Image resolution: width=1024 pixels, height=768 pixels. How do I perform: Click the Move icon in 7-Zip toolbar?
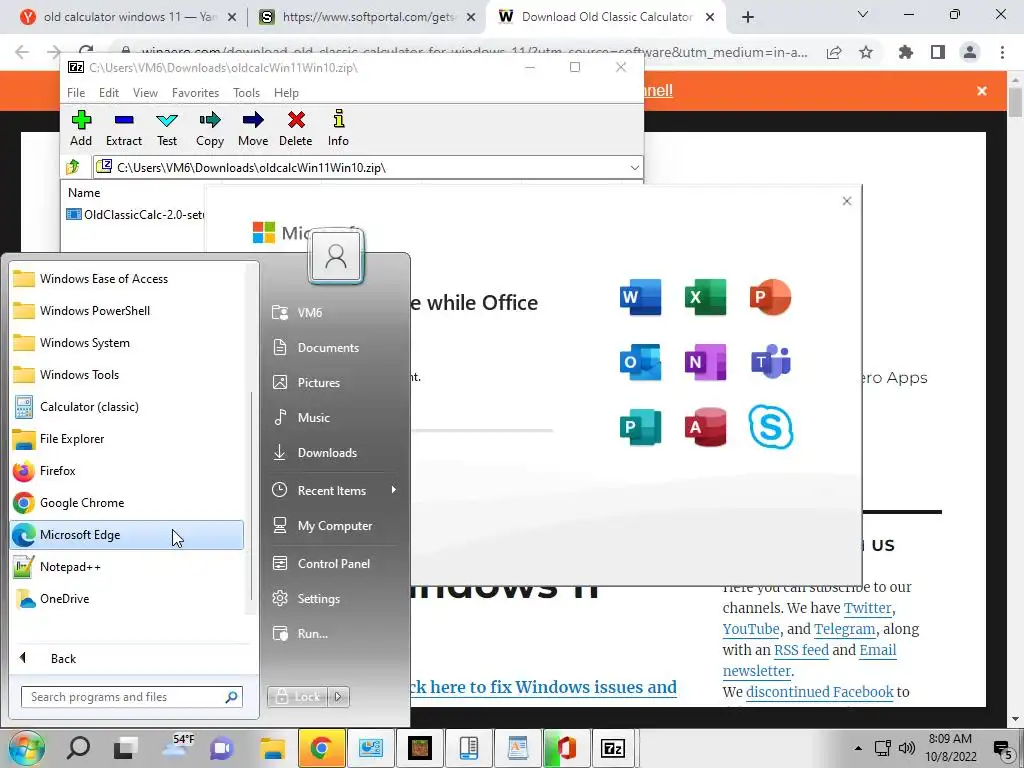pos(253,129)
